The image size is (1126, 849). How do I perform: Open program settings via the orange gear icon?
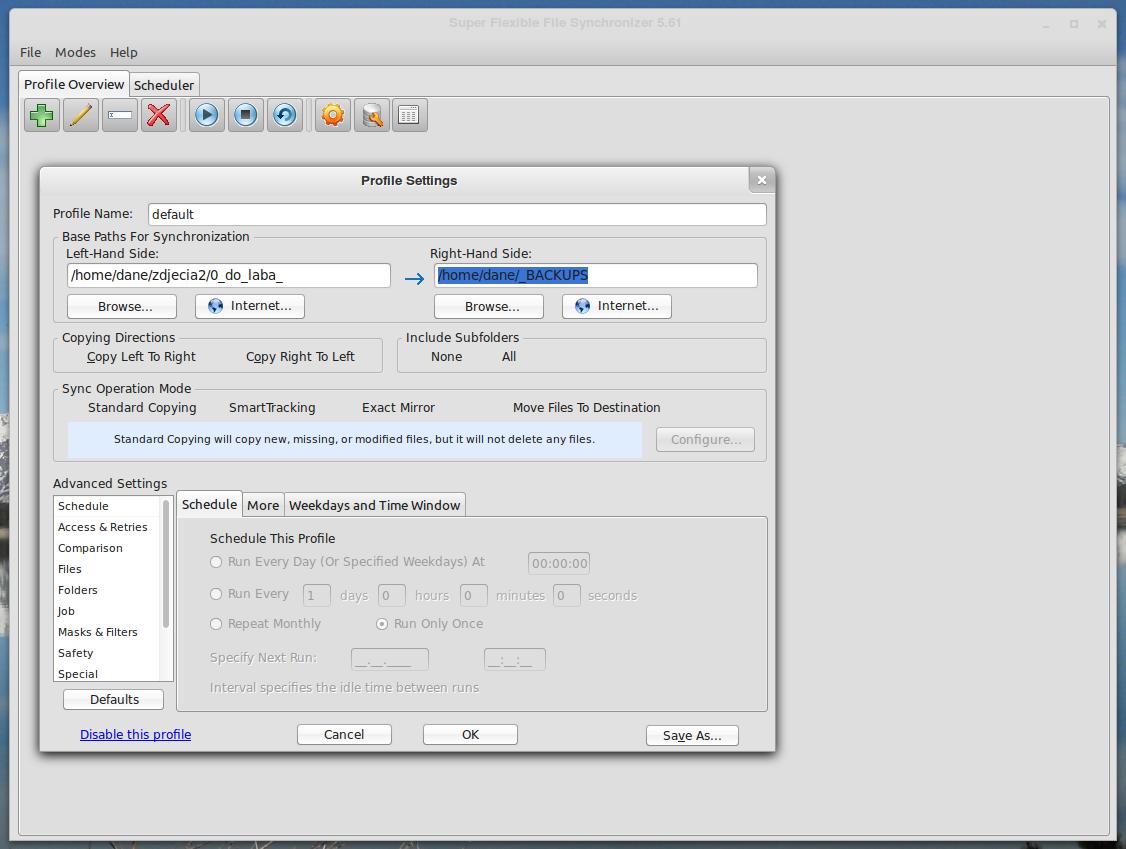332,115
